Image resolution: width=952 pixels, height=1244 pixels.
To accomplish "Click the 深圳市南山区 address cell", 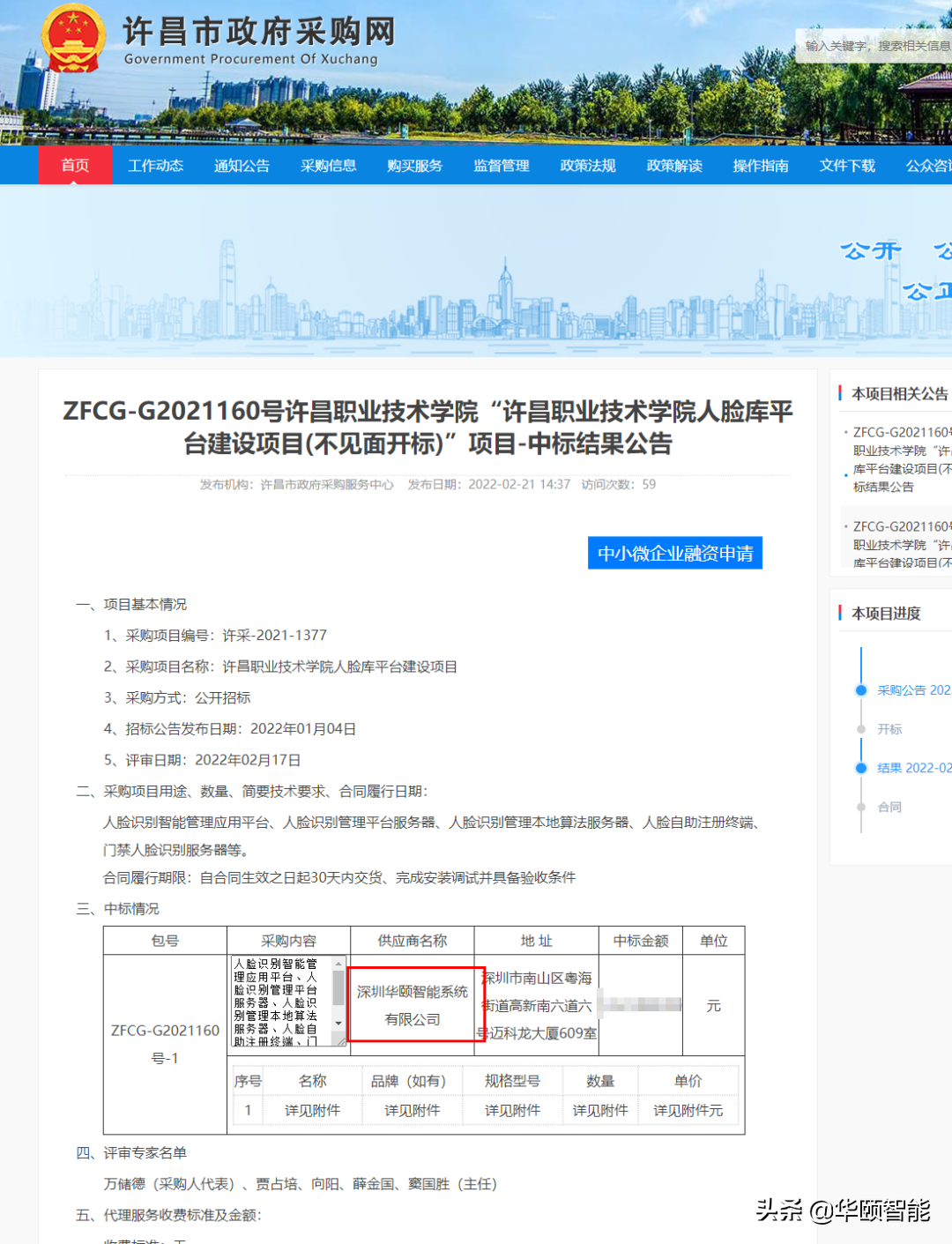I will coord(537,1005).
